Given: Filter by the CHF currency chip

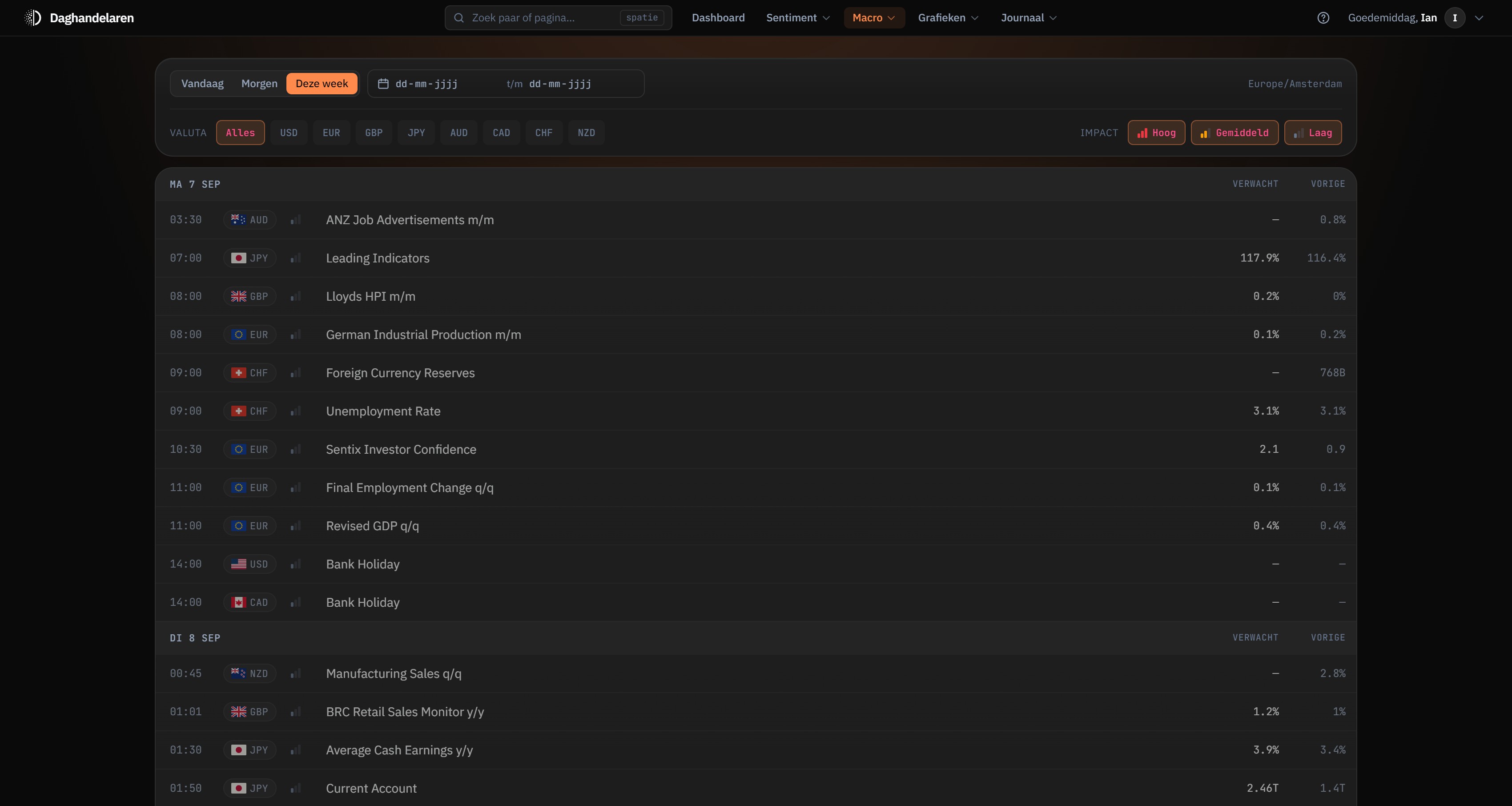Looking at the screenshot, I should [543, 133].
